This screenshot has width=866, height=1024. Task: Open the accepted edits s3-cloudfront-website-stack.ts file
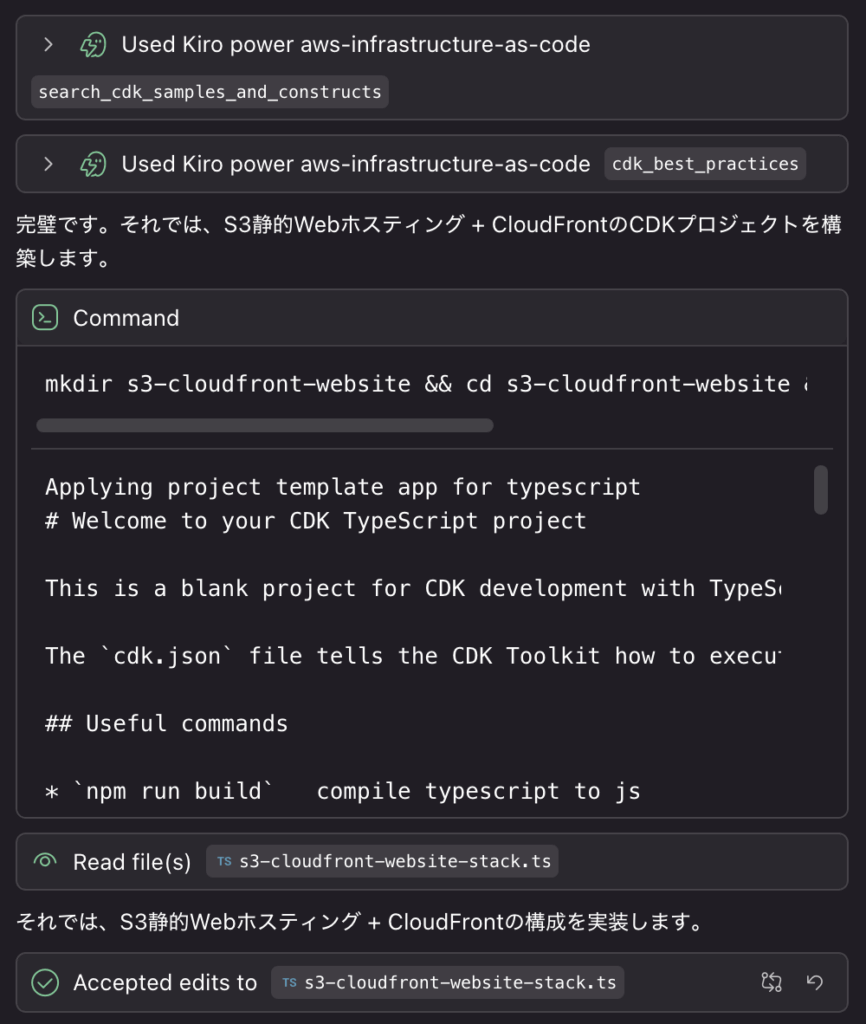459,983
